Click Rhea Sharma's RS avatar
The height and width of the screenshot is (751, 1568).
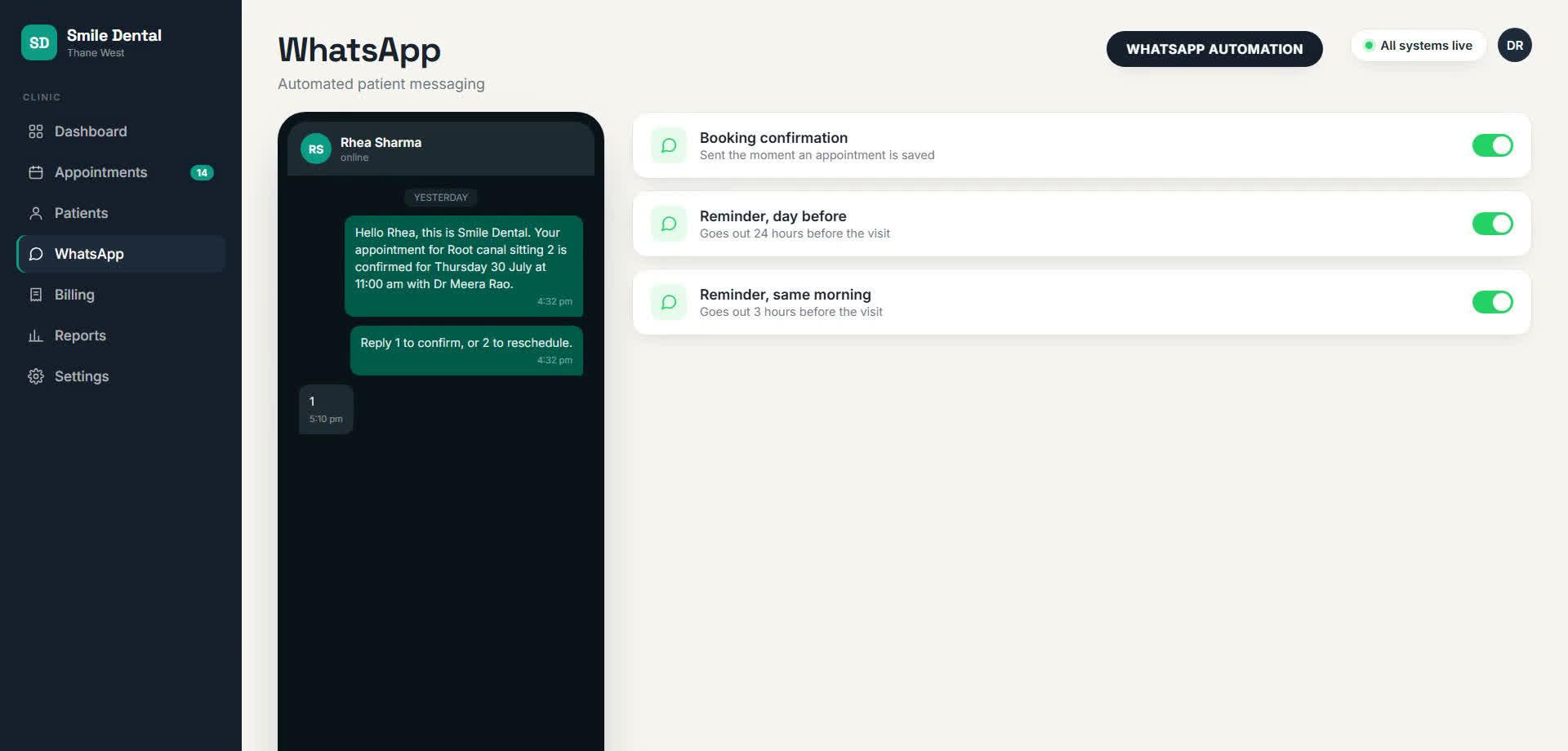316,149
